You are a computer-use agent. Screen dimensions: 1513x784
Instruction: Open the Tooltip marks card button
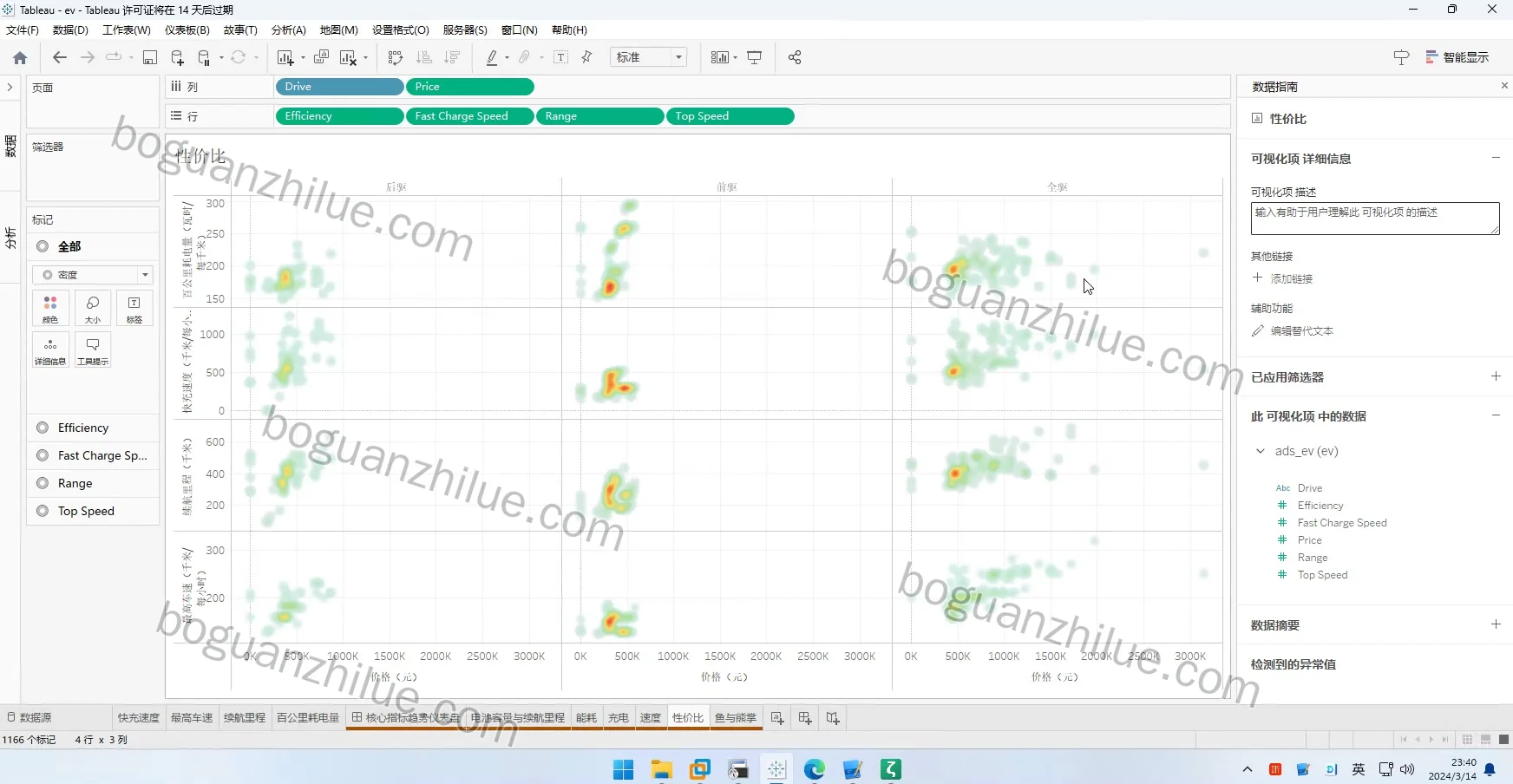93,350
